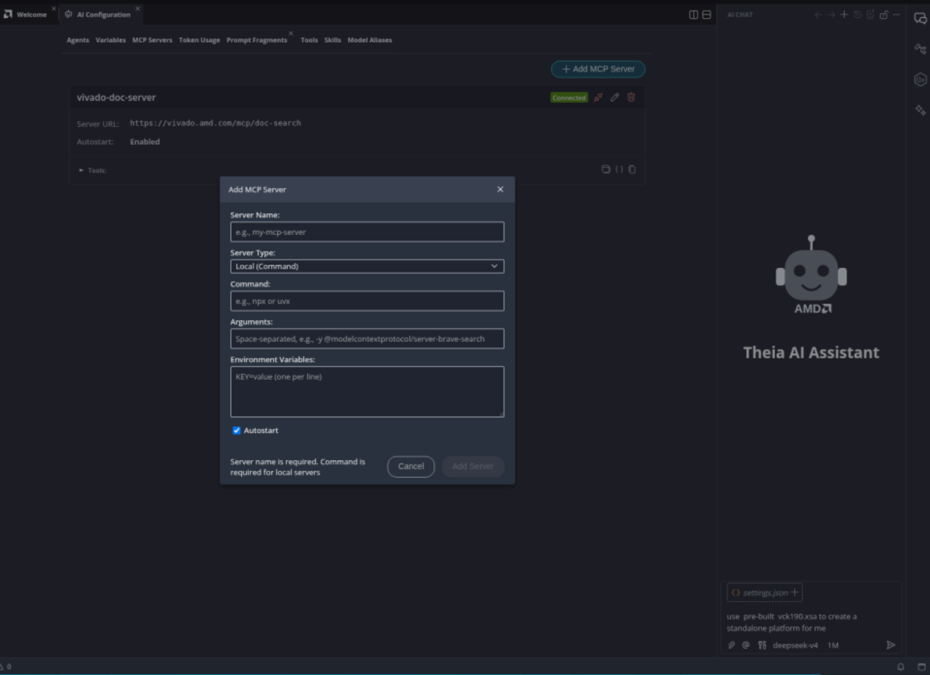Click the Cancel button in the dialog
The width and height of the screenshot is (930, 675).
(411, 466)
